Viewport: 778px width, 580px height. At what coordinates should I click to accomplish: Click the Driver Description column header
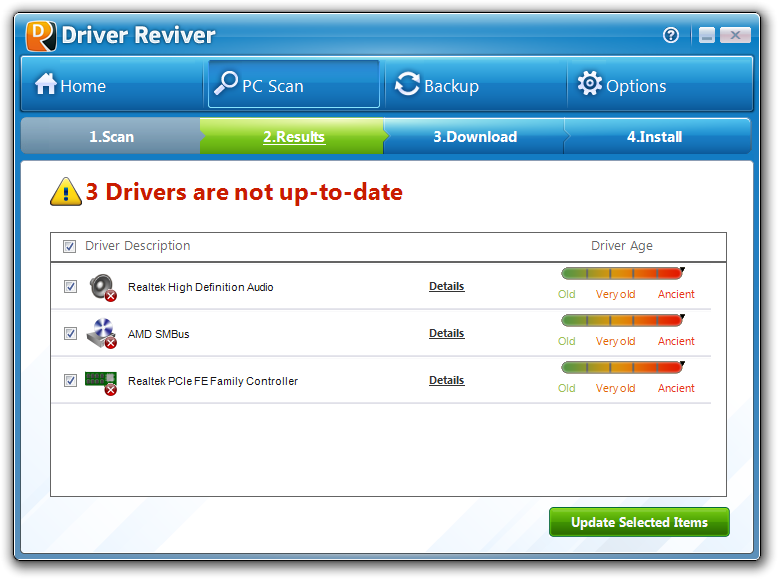(138, 246)
